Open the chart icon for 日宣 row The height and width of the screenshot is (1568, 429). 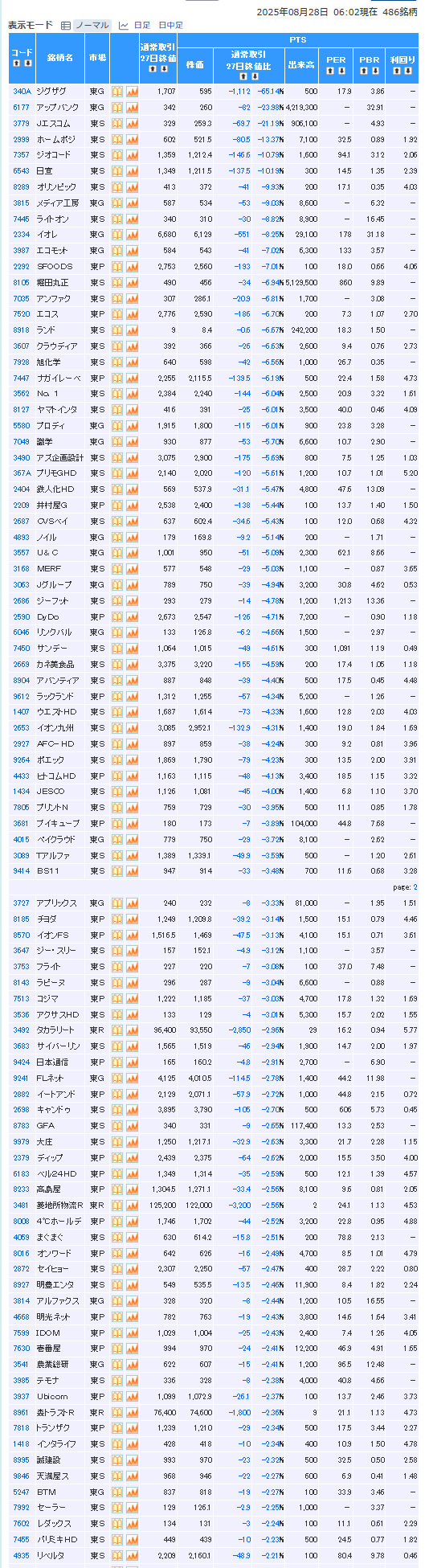click(x=132, y=171)
